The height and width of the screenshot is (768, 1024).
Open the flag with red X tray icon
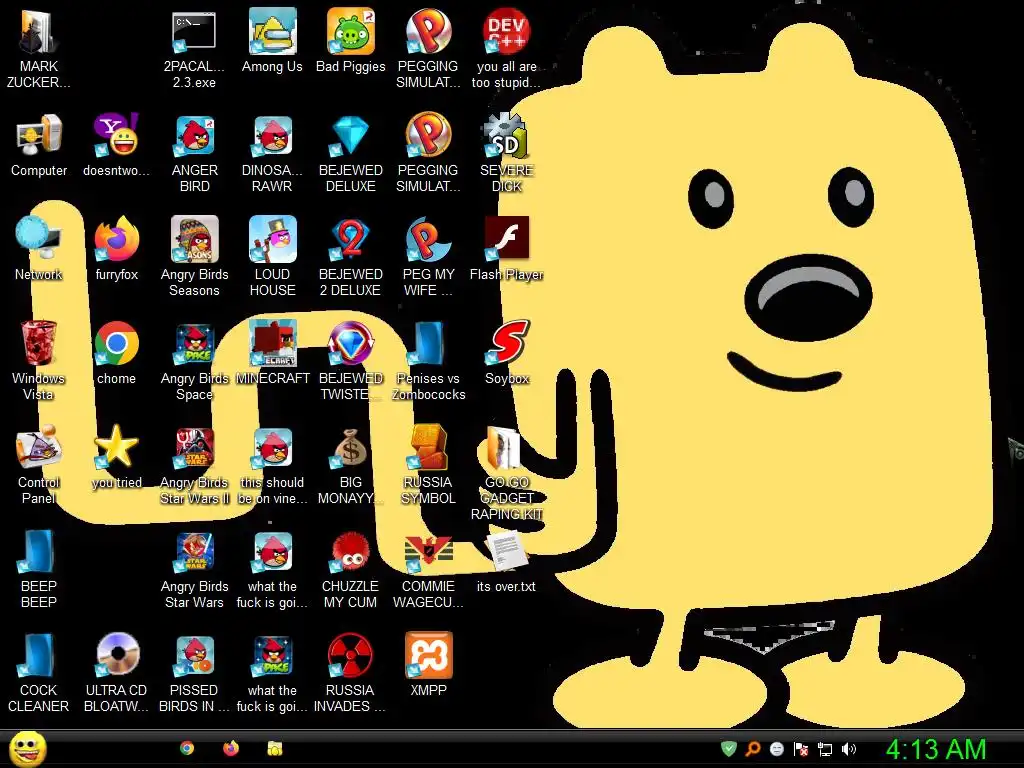(x=801, y=749)
